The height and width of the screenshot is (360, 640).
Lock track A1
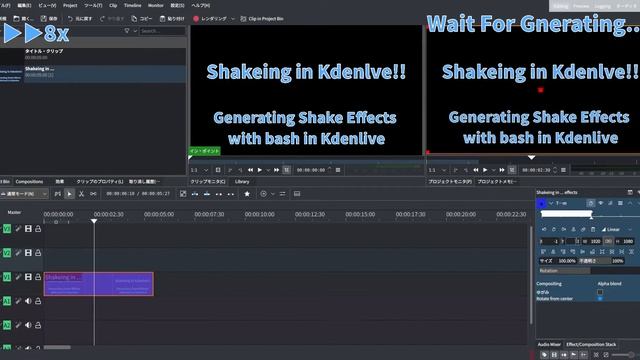(38, 301)
